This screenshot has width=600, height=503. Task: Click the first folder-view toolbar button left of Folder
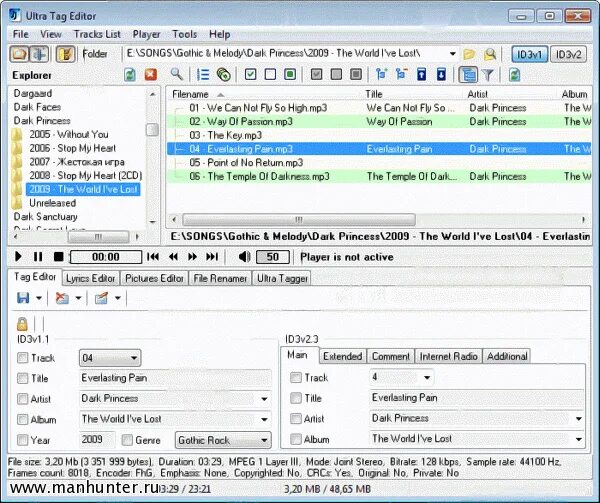[x=19, y=54]
